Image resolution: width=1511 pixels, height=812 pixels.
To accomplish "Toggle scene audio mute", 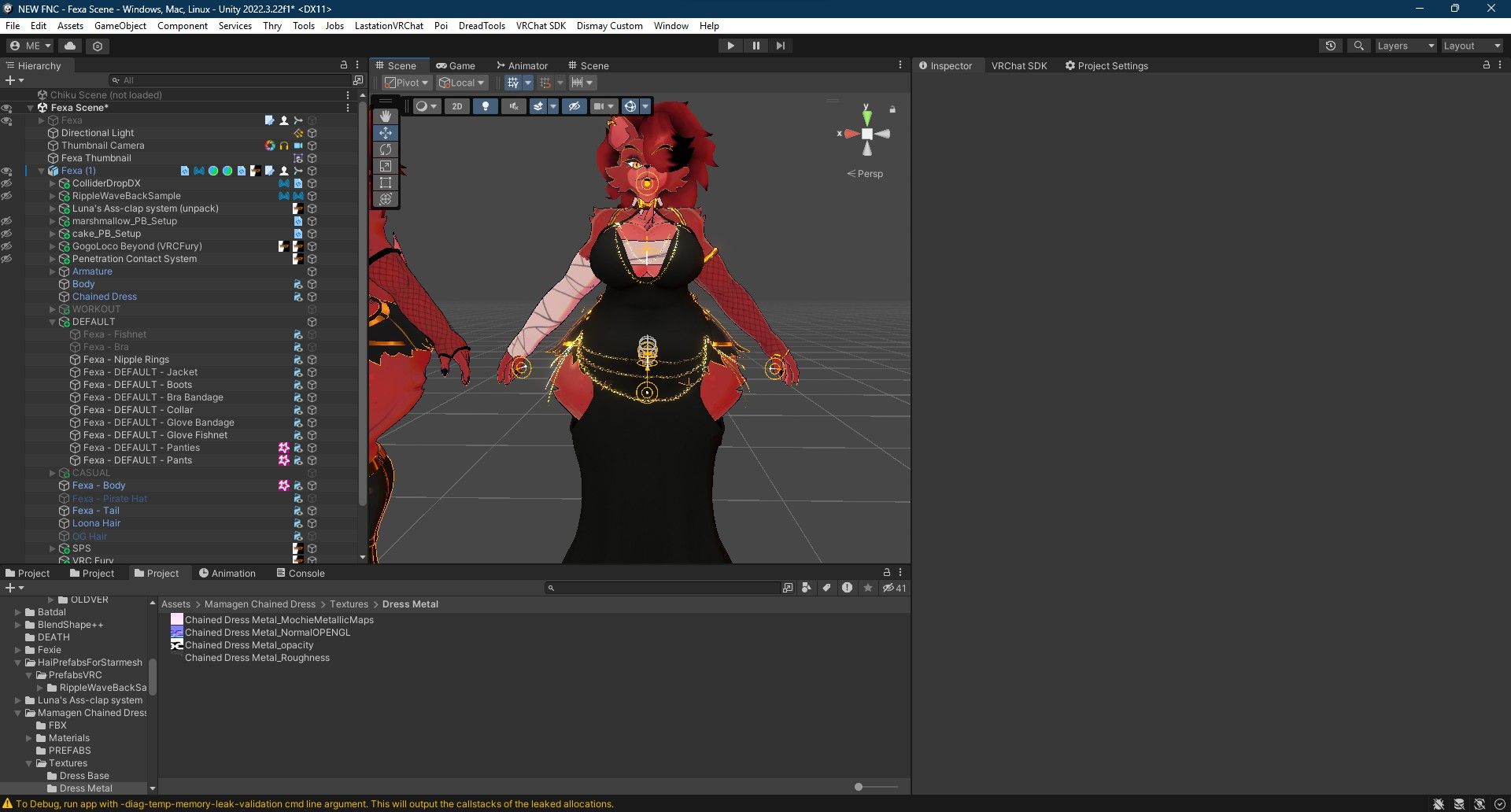I will [514, 106].
